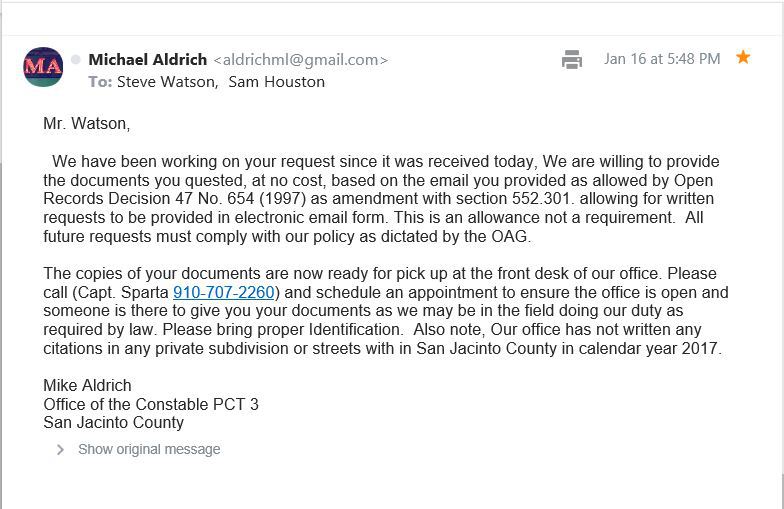Call the phone number 910-707-2260 link
784x509 pixels.
(224, 293)
